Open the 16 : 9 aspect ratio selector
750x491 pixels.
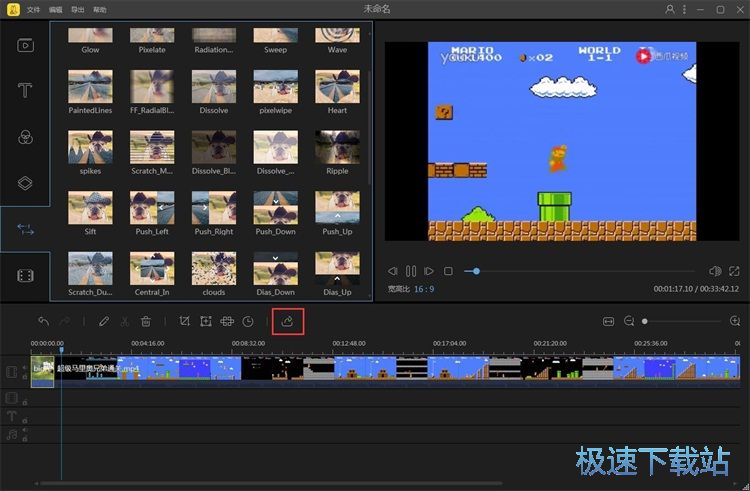pos(424,289)
